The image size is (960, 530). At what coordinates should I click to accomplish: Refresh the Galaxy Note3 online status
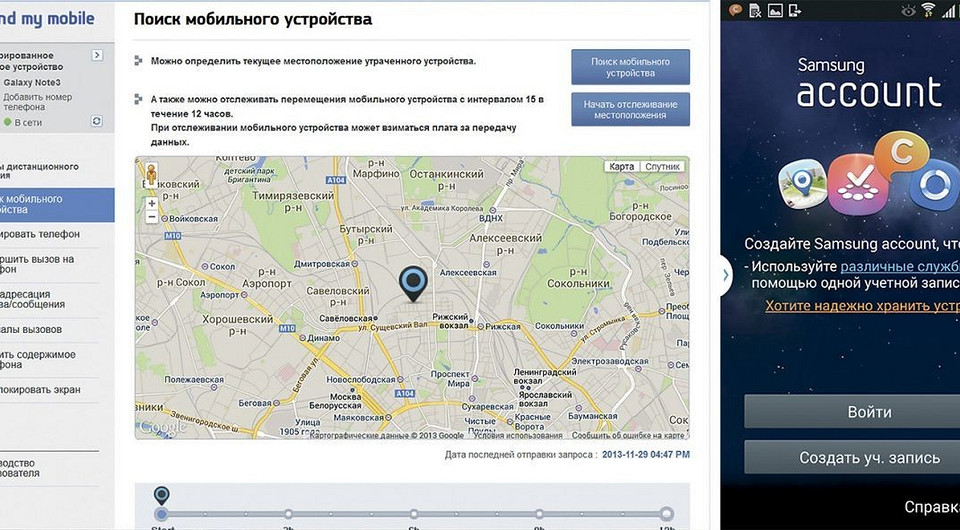click(x=97, y=121)
